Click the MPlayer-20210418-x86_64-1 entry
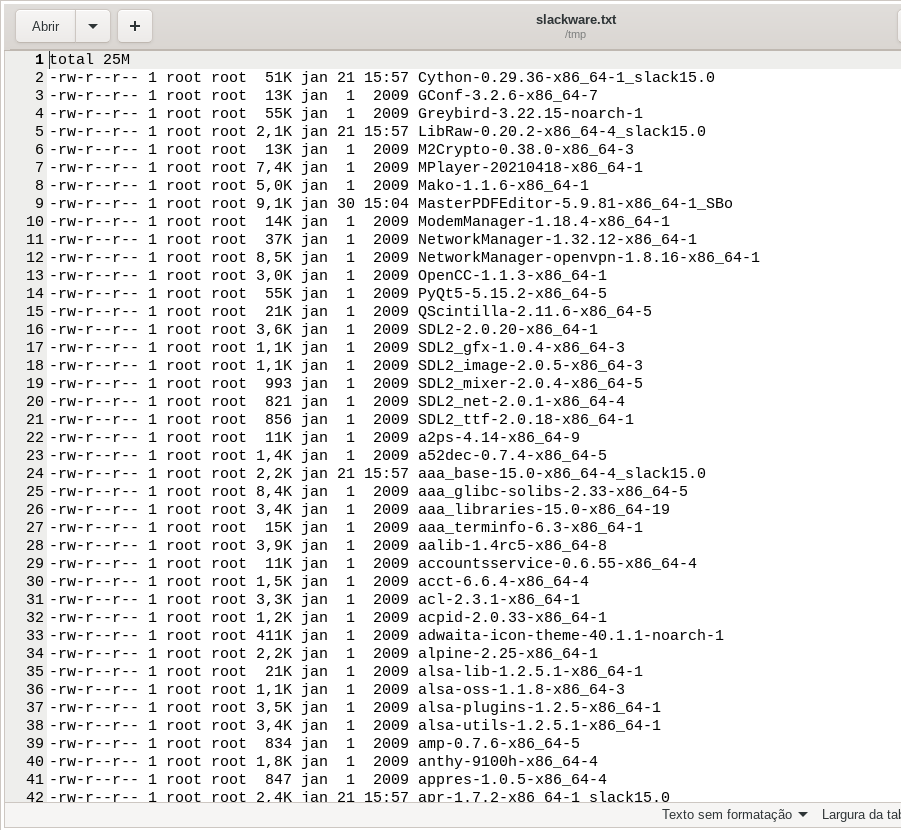 530,167
